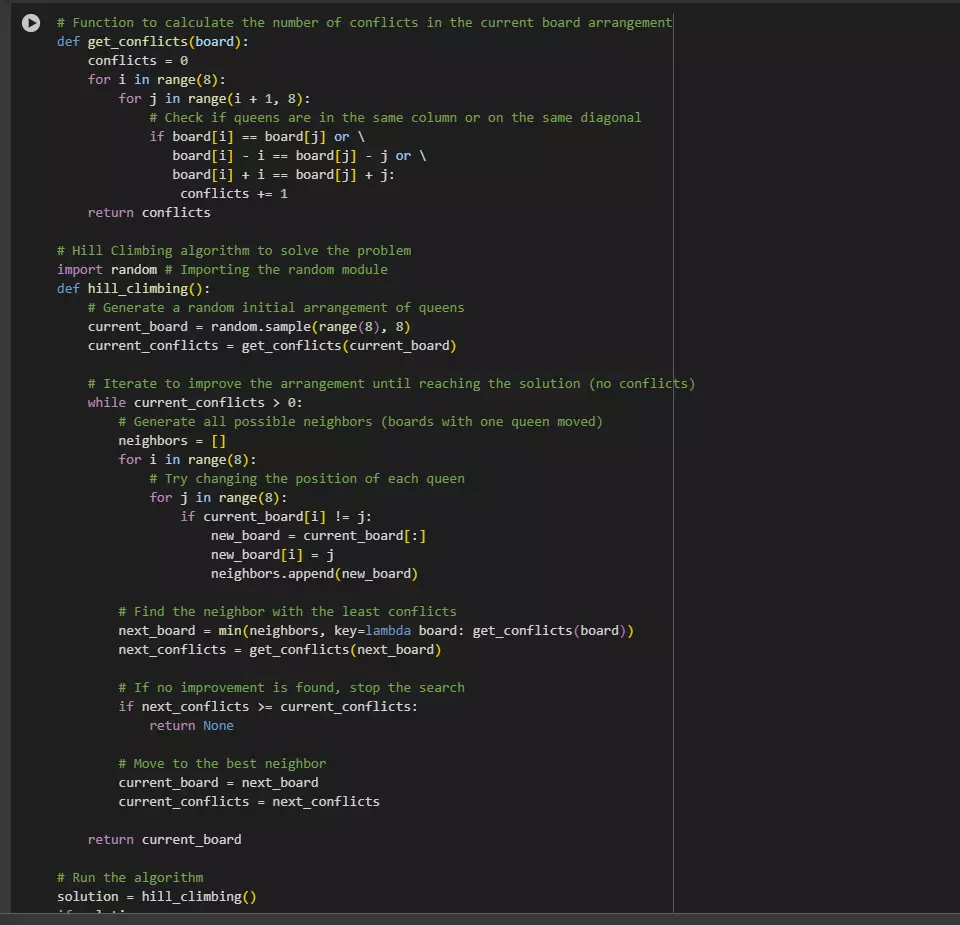
Task: Click the line 'current_board = next_board'
Action: (218, 782)
